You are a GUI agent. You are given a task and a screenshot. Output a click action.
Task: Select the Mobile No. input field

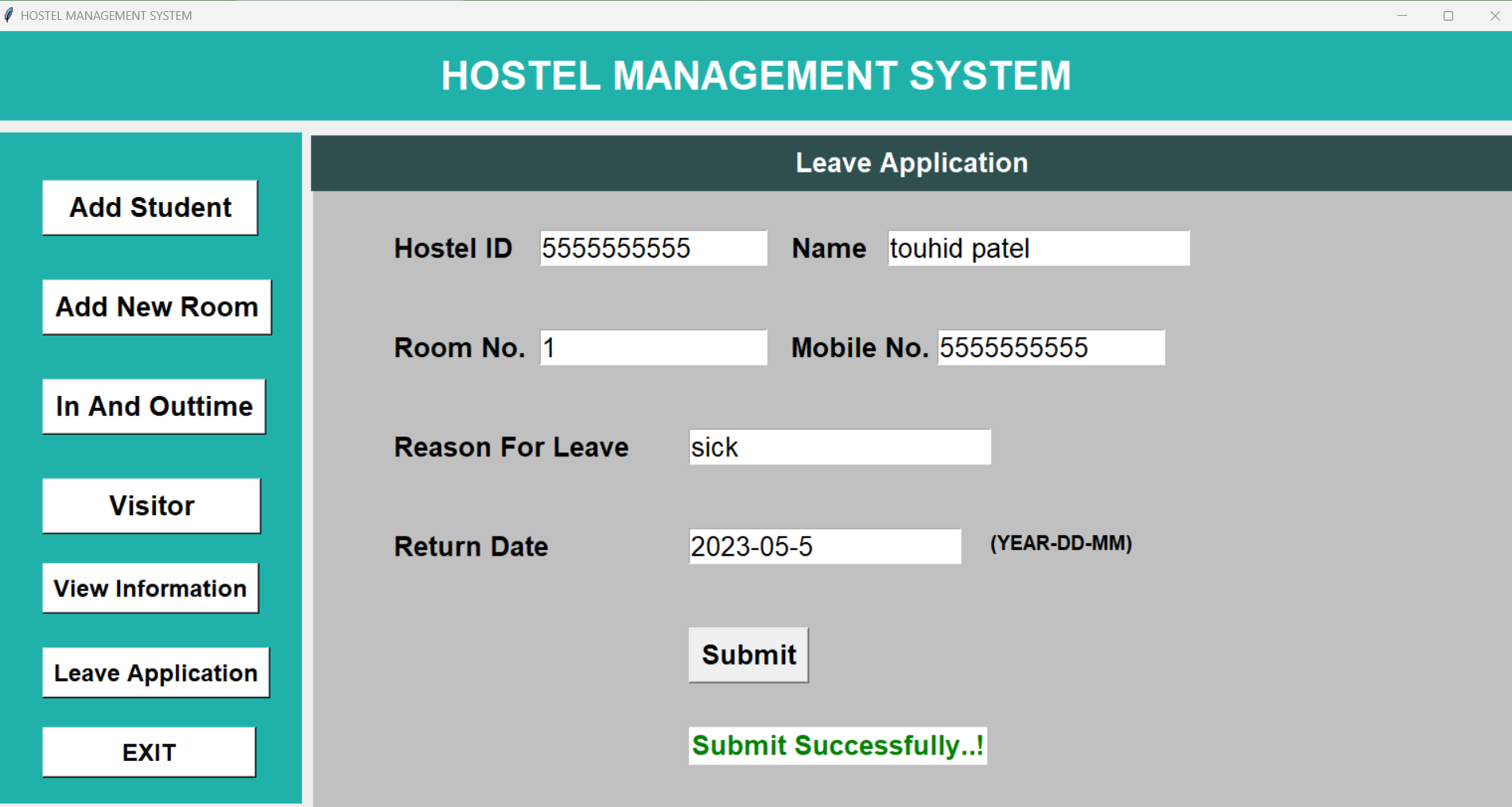1051,347
